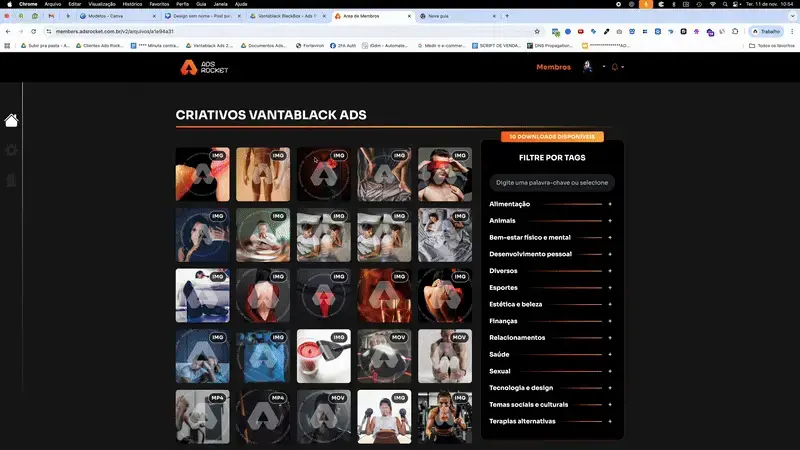Expand the Alimentação tag filter
This screenshot has height=450, width=800.
609,204
